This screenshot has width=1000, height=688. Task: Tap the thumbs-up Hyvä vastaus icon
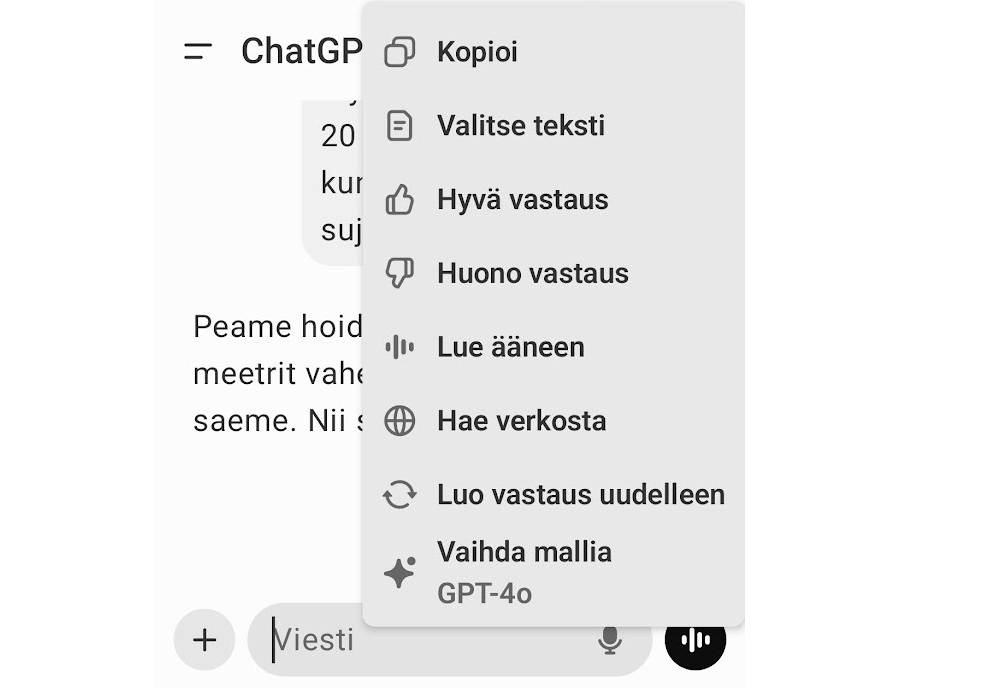(400, 200)
